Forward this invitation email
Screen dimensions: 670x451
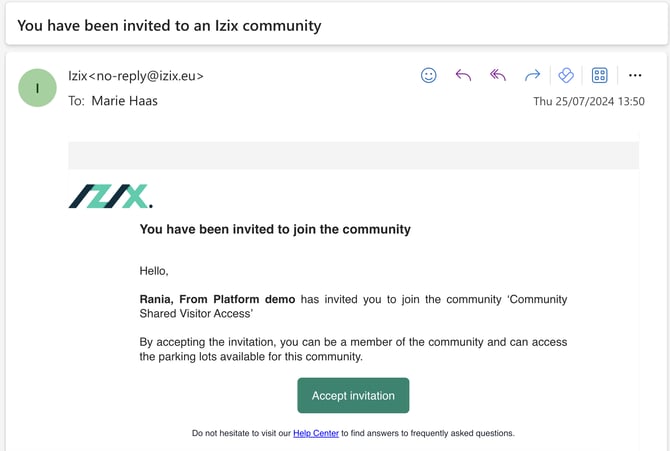(x=532, y=75)
